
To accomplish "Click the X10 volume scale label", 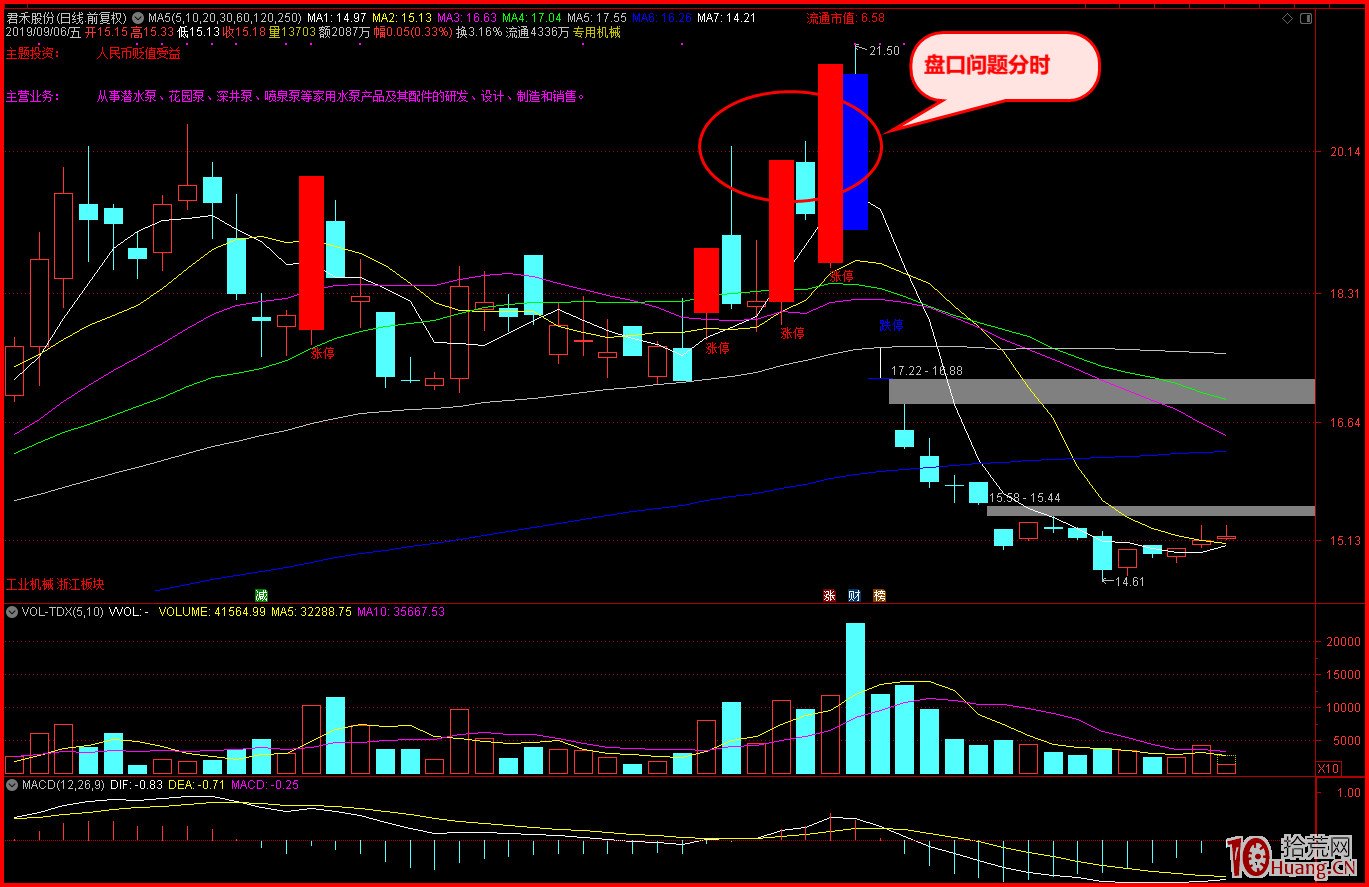I will (x=1328, y=768).
